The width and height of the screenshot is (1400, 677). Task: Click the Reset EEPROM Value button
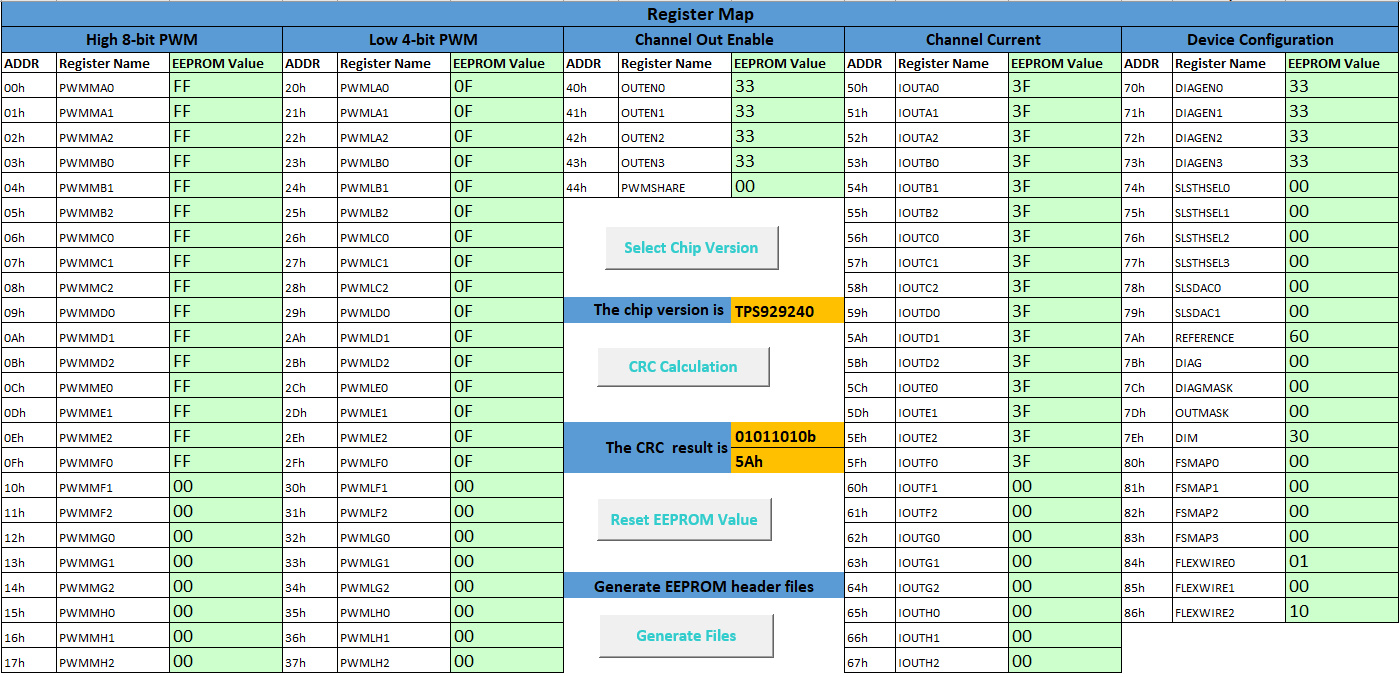684,520
